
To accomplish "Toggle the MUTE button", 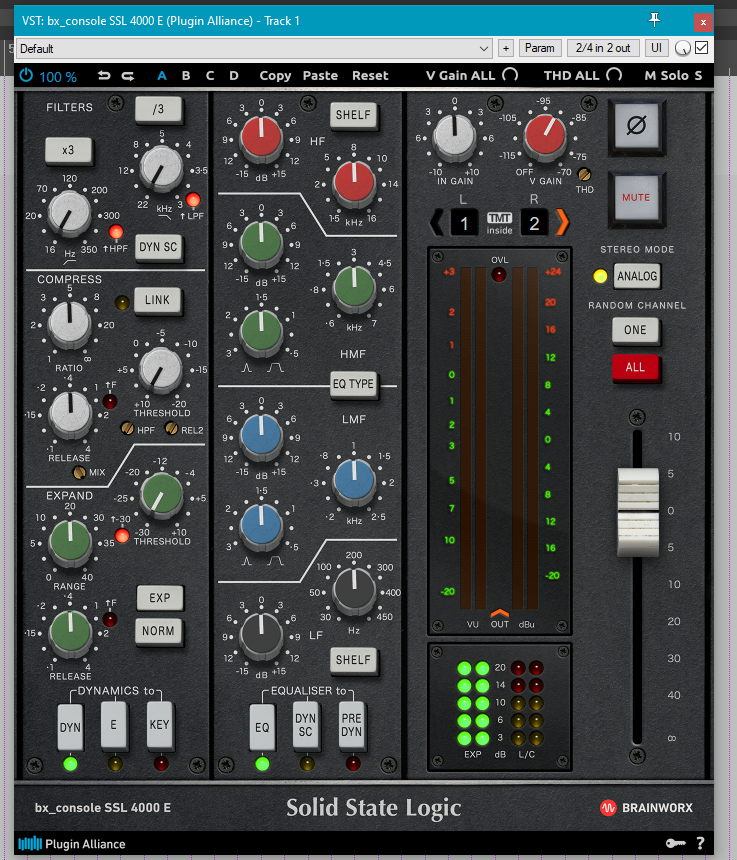I will point(636,197).
